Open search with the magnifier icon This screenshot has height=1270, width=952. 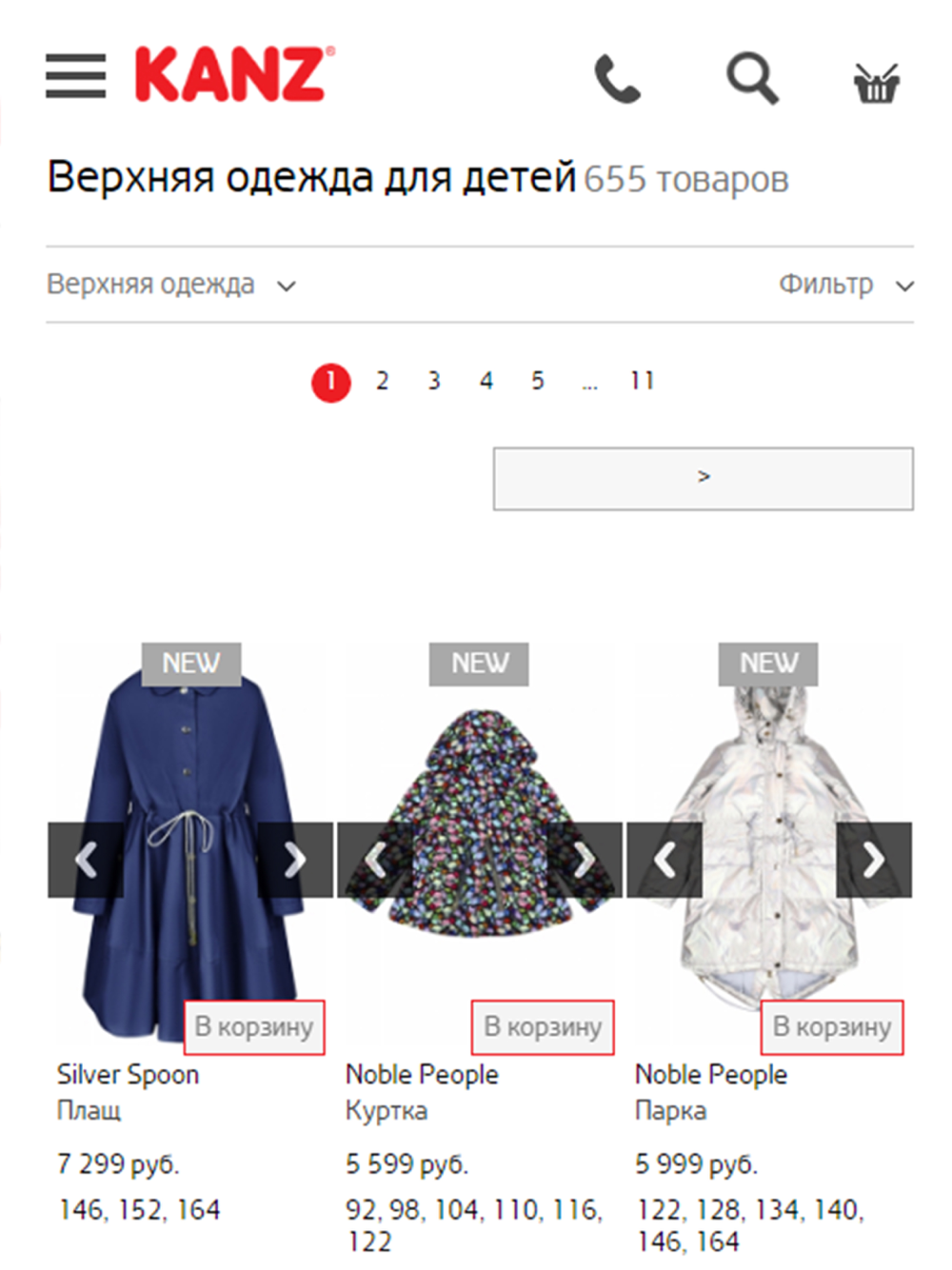tap(752, 78)
